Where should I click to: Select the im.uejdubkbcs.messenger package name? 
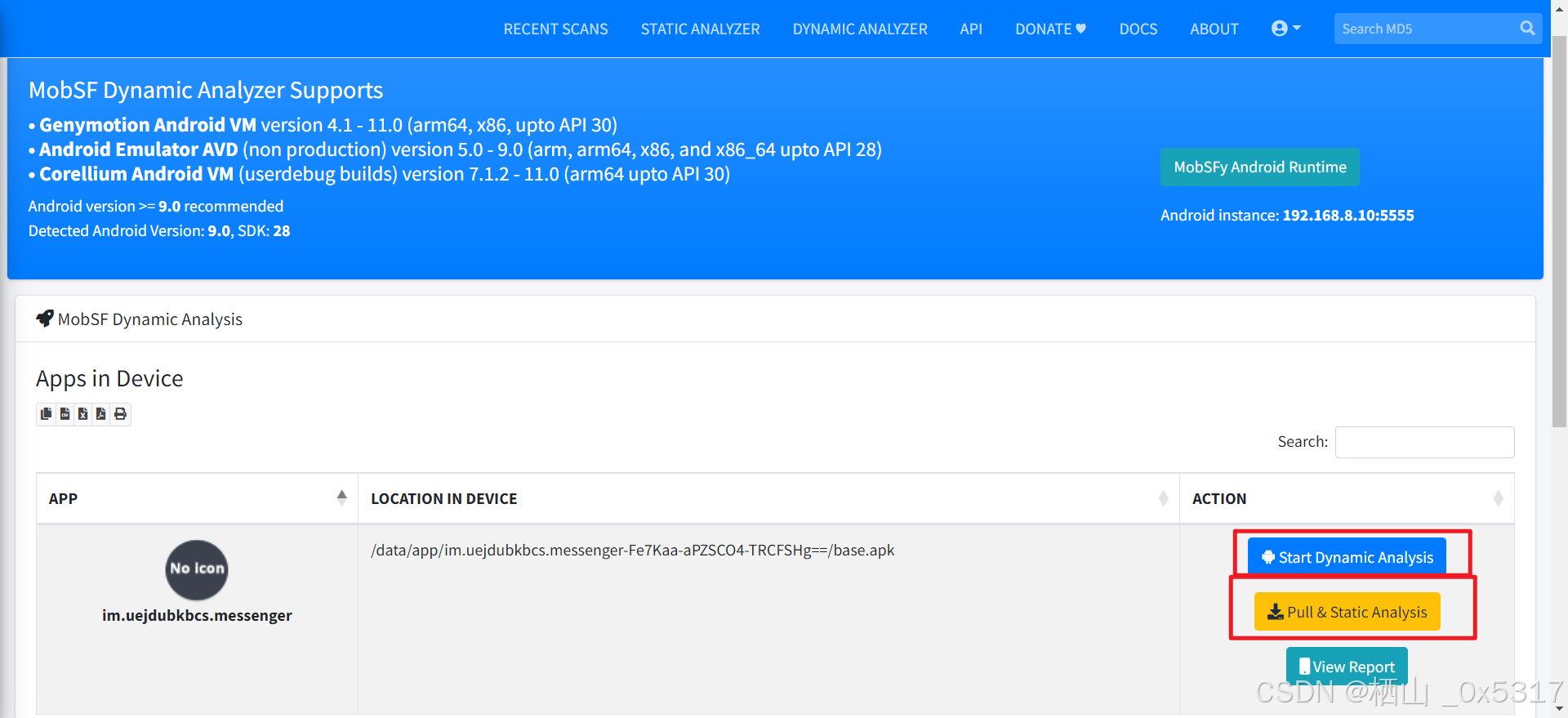197,616
